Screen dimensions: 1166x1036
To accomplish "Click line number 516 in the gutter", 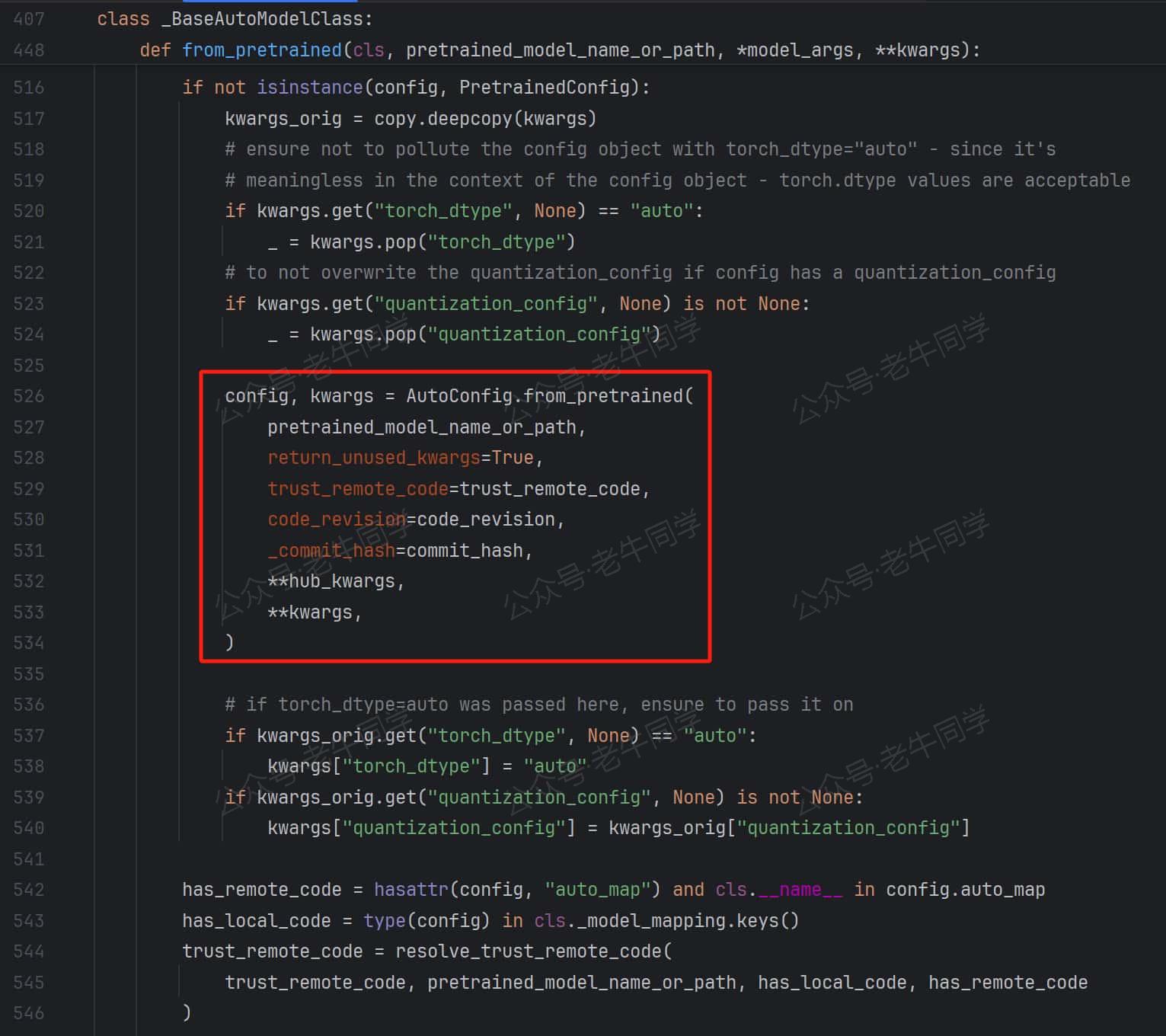I will (x=29, y=88).
